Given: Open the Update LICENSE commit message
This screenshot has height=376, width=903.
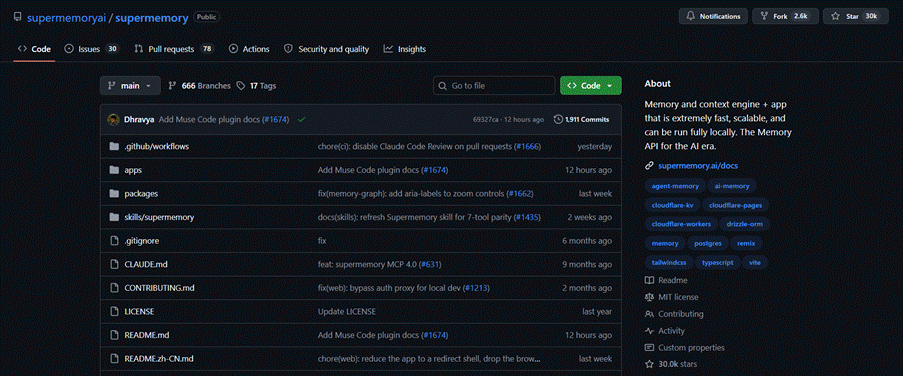Looking at the screenshot, I should pos(347,312).
